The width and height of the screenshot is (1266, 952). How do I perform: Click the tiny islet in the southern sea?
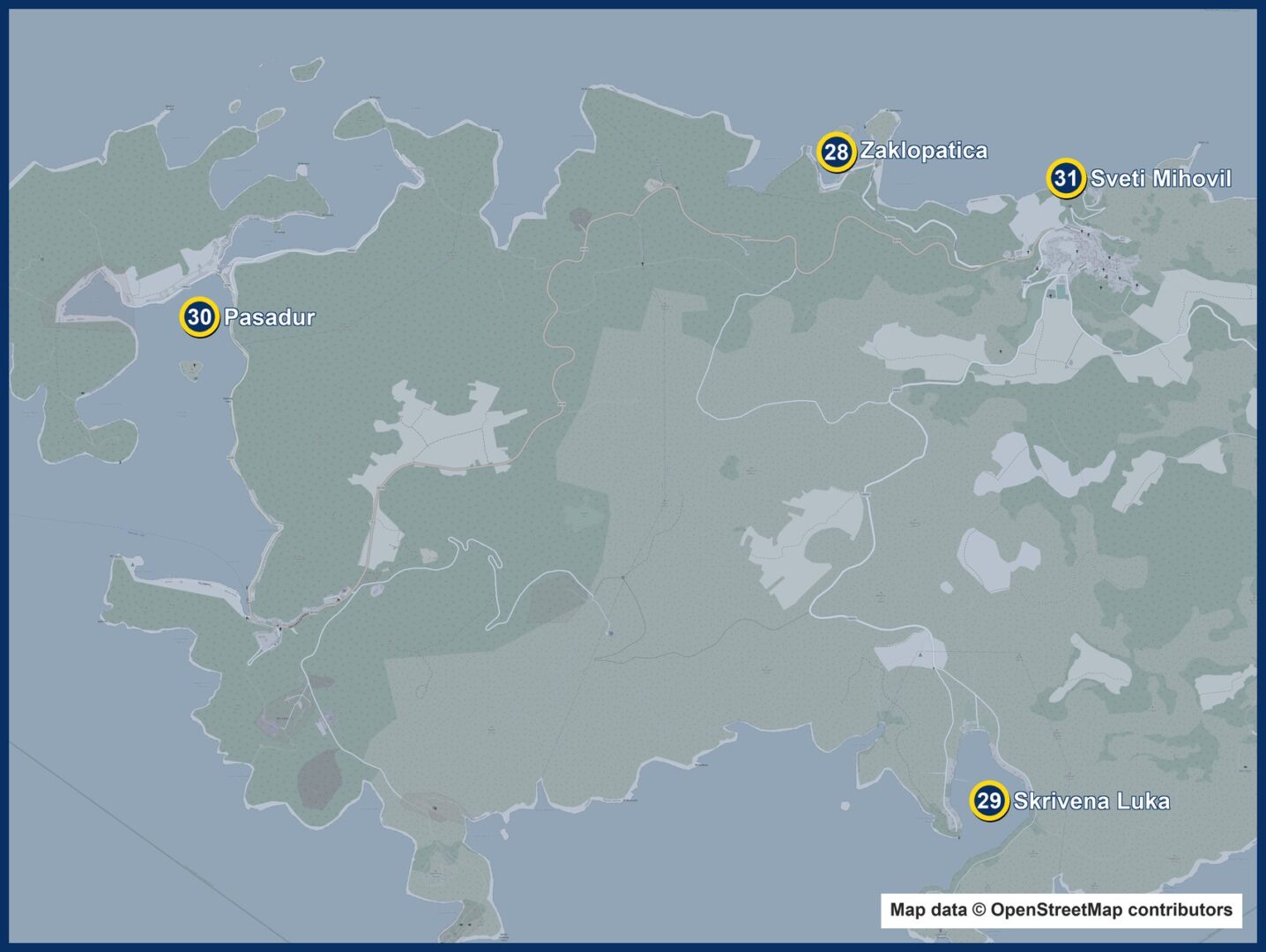coord(845,805)
